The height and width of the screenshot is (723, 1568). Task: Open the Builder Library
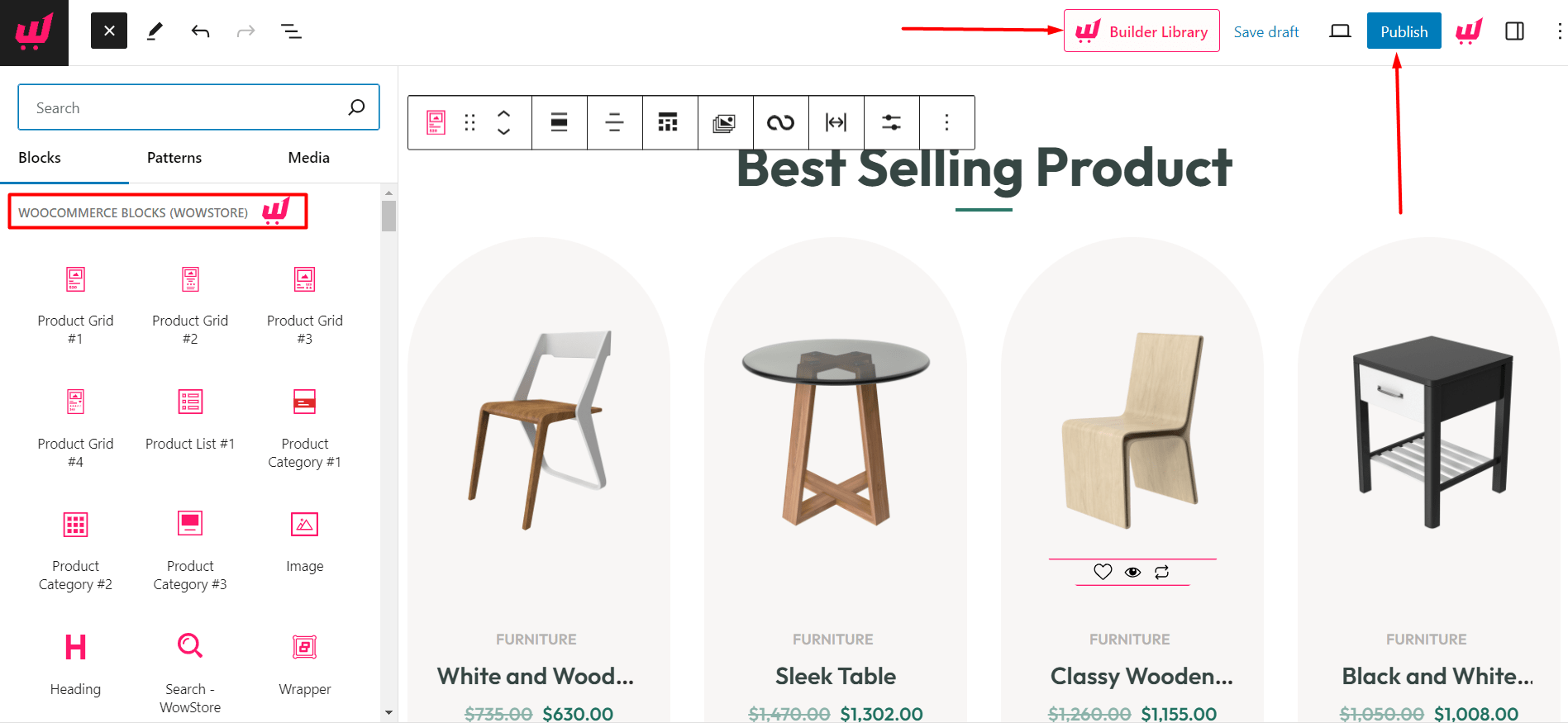tap(1141, 31)
